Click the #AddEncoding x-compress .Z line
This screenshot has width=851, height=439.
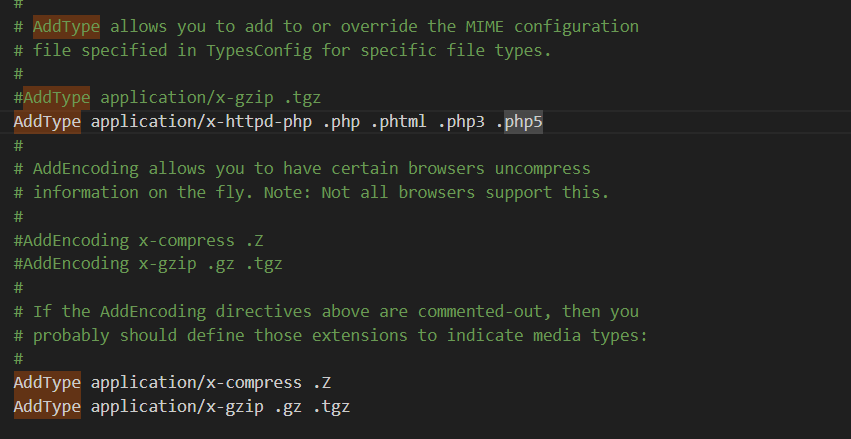tap(138, 240)
